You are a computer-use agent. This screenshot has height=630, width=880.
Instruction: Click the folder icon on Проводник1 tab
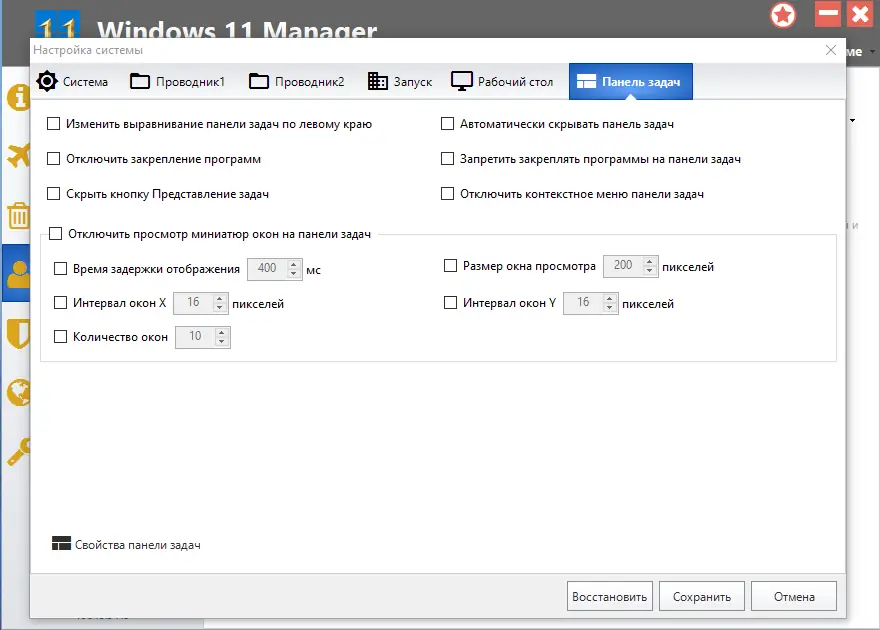(x=140, y=81)
